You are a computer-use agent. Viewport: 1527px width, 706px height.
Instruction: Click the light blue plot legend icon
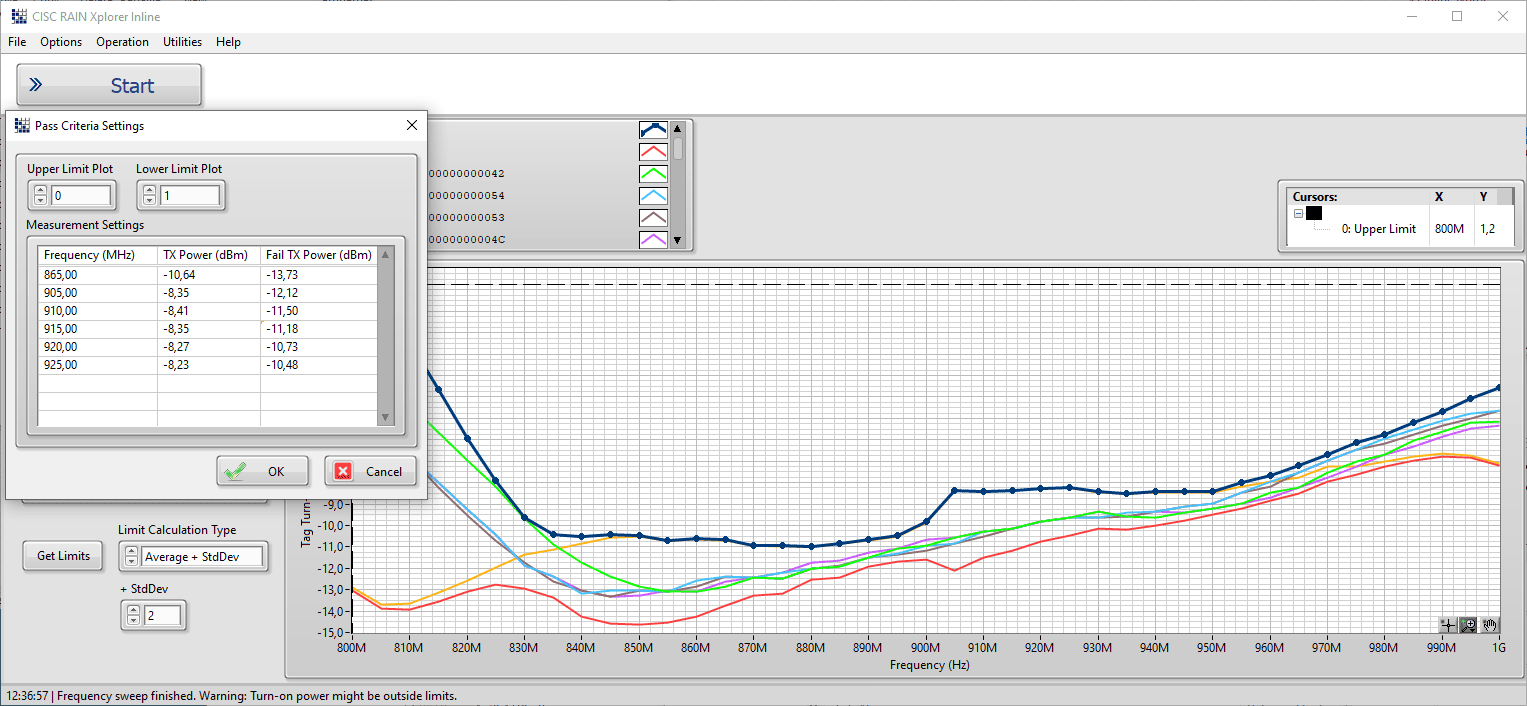point(653,196)
